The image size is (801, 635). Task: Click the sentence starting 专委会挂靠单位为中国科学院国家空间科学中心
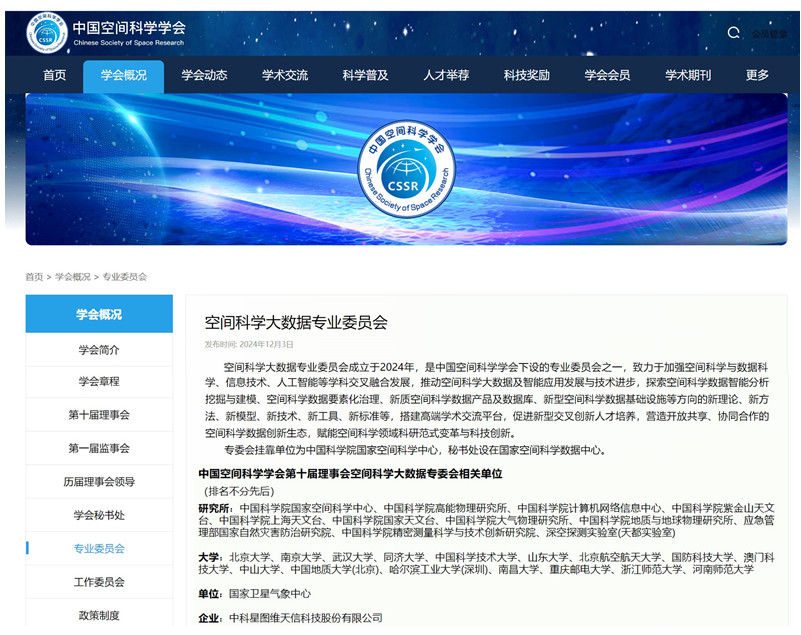click(415, 450)
